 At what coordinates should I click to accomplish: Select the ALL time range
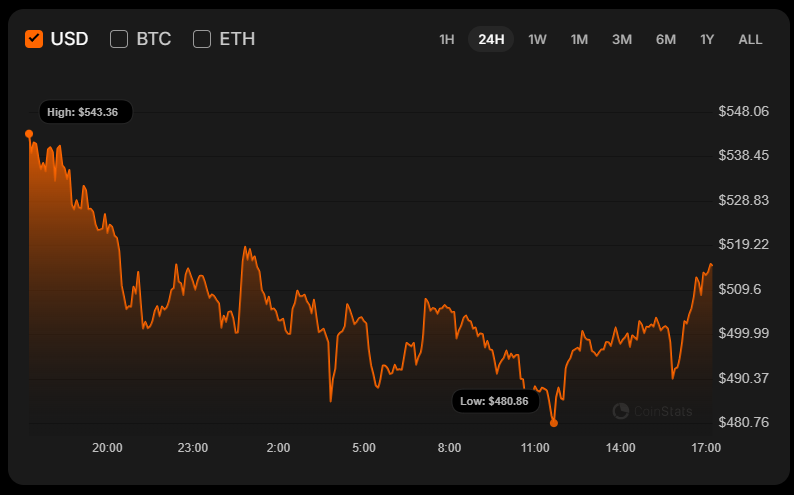point(750,39)
